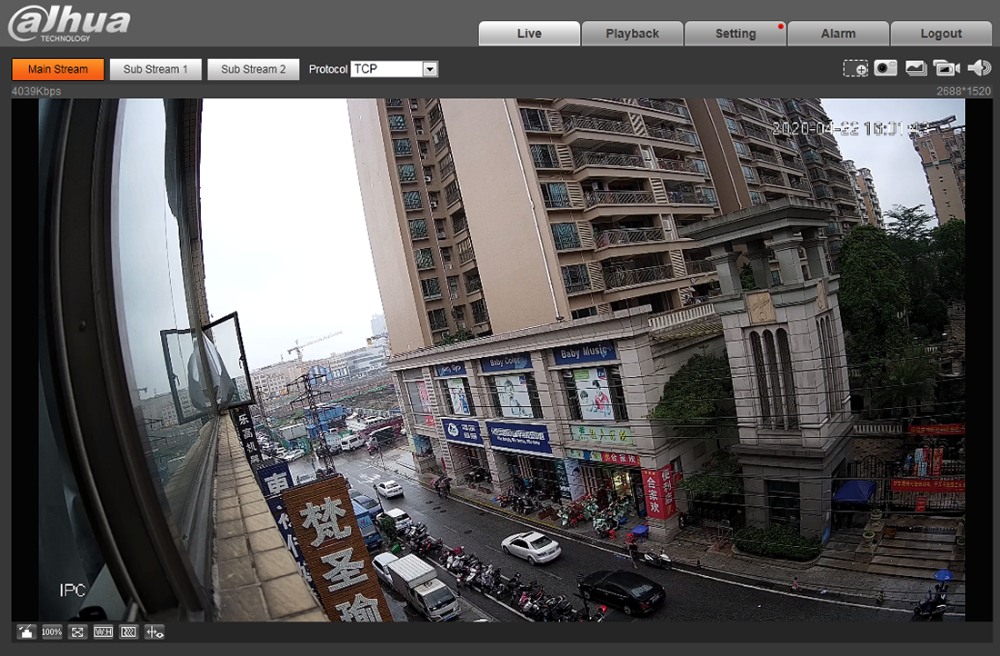Screen dimensions: 1000x656
Task: Click the live video feed
Action: click(x=502, y=360)
